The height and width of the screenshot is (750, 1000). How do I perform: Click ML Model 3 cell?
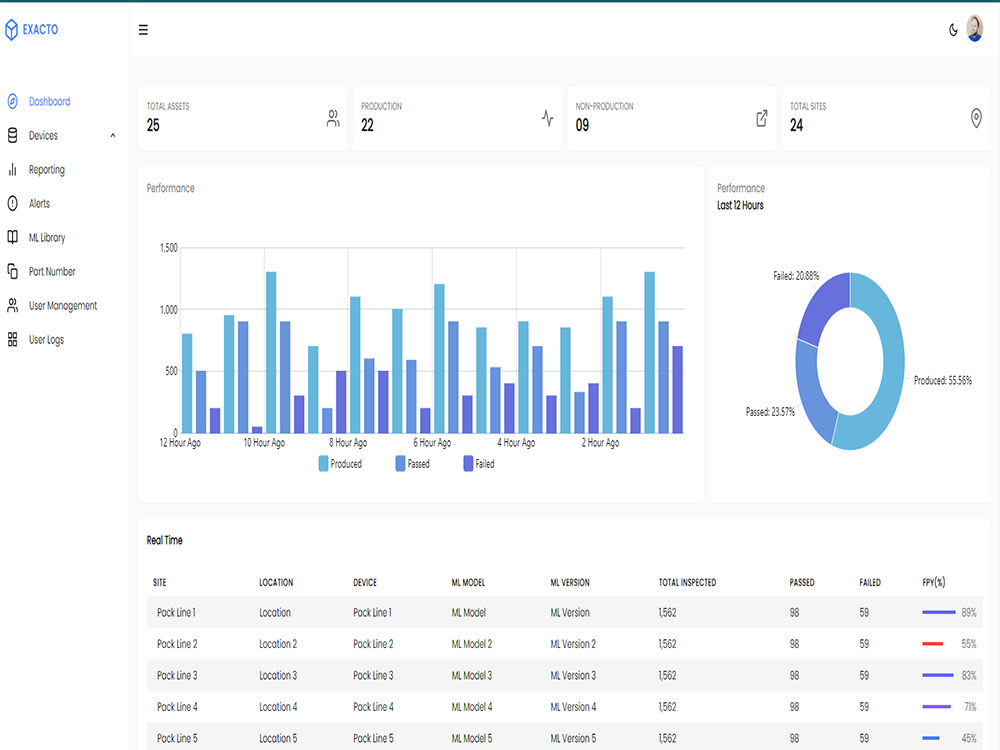pos(472,675)
